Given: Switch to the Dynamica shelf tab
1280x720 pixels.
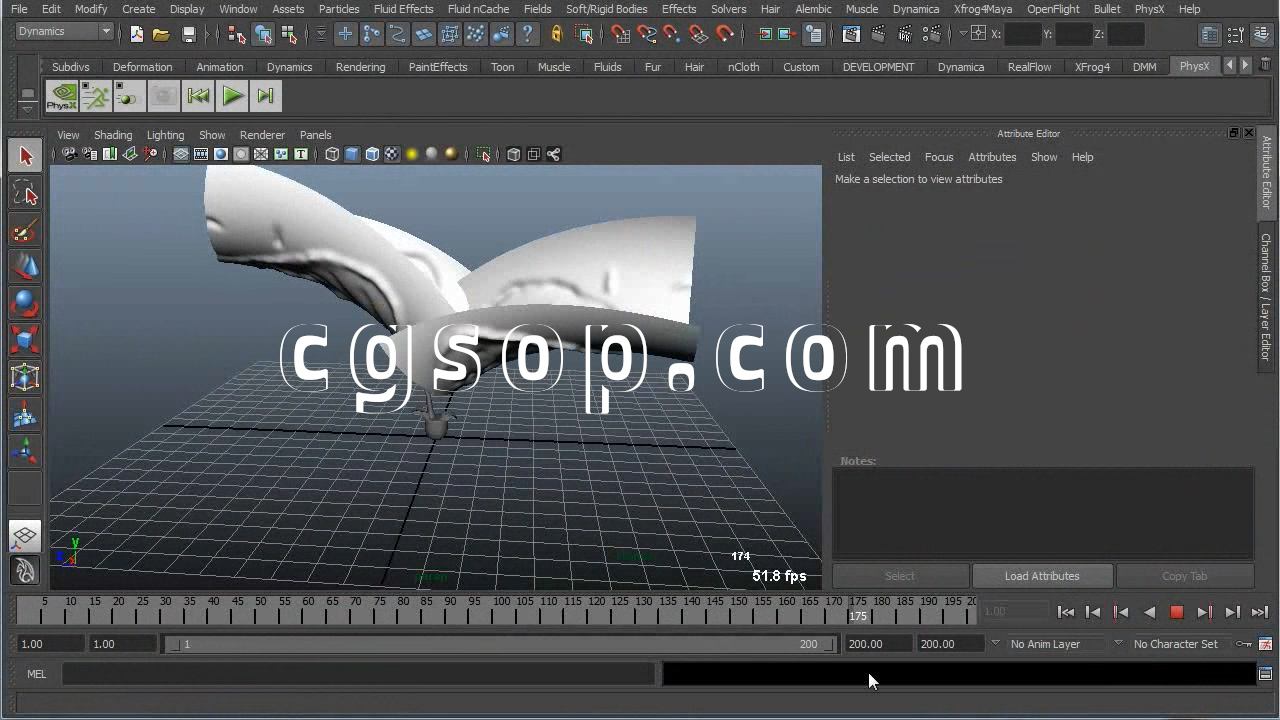Looking at the screenshot, I should (960, 67).
